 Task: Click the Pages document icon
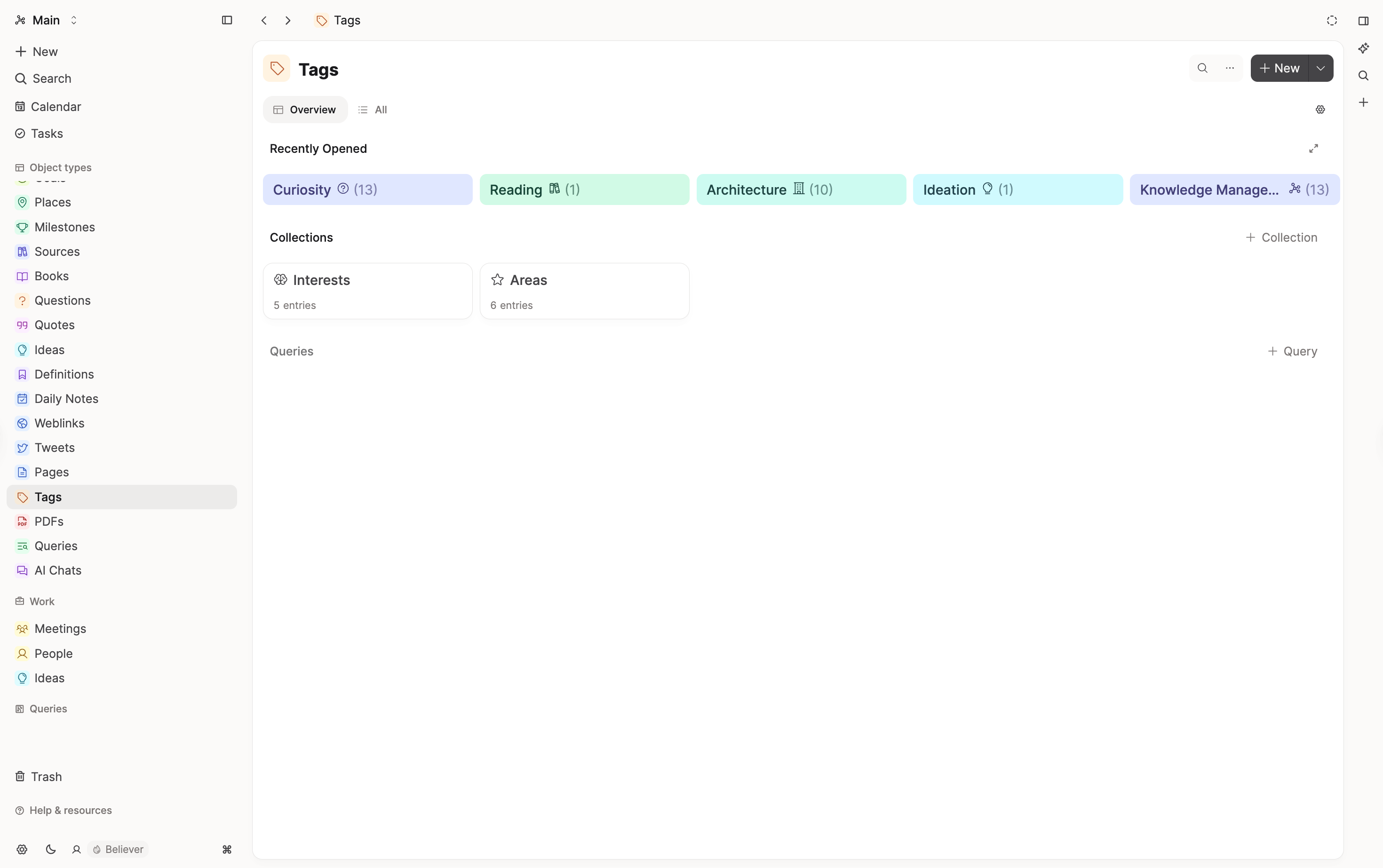(23, 473)
